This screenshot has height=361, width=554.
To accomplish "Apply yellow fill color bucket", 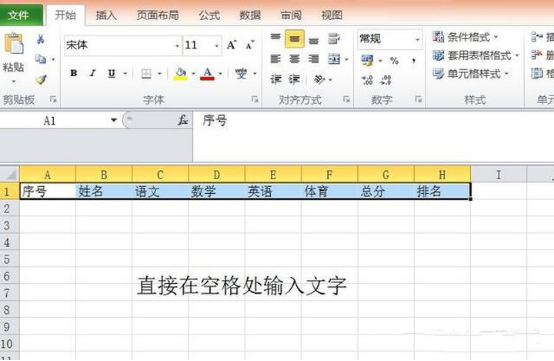I will click(180, 73).
